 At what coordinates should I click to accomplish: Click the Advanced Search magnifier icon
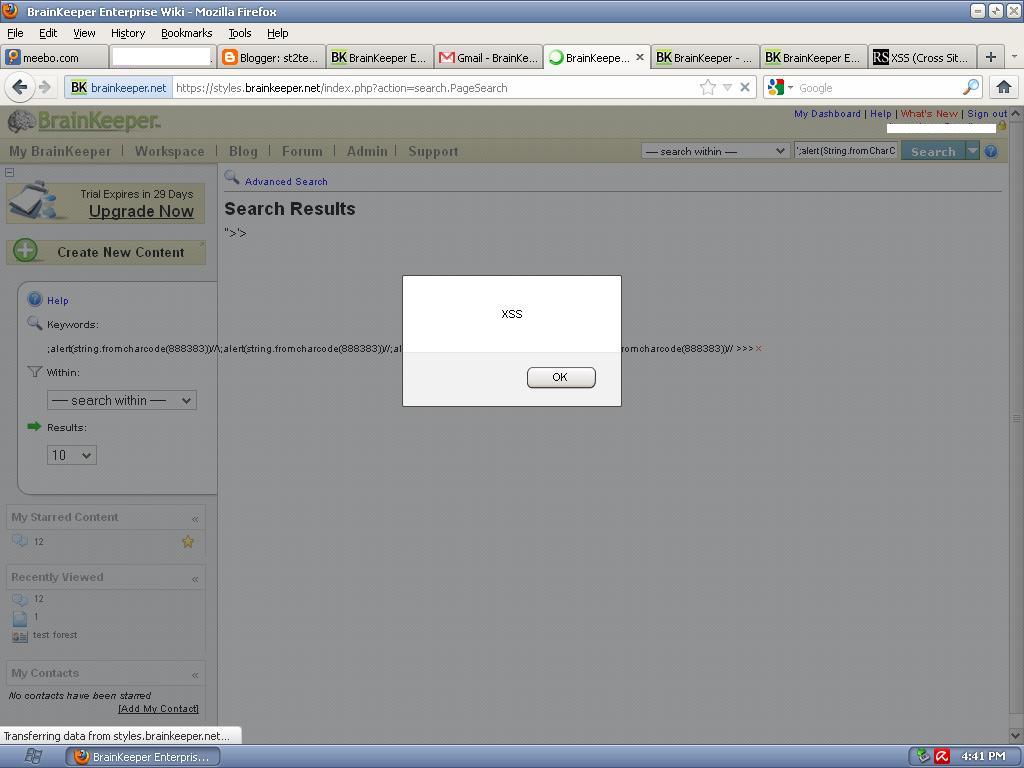tap(232, 177)
